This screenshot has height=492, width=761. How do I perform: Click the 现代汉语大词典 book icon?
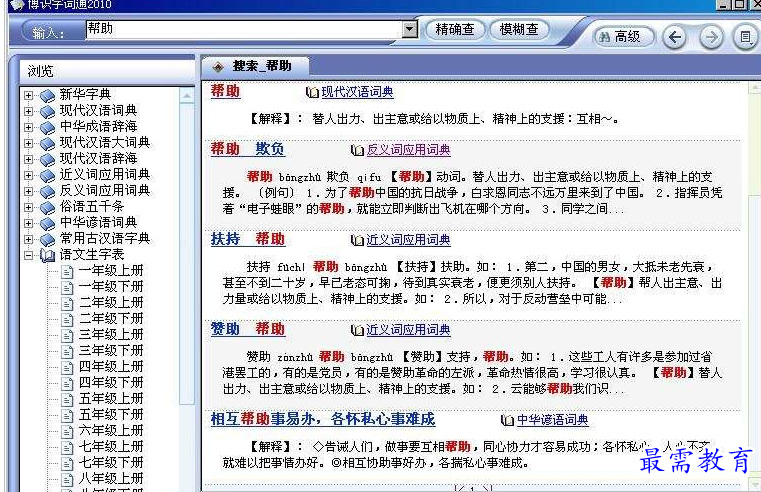click(x=47, y=144)
